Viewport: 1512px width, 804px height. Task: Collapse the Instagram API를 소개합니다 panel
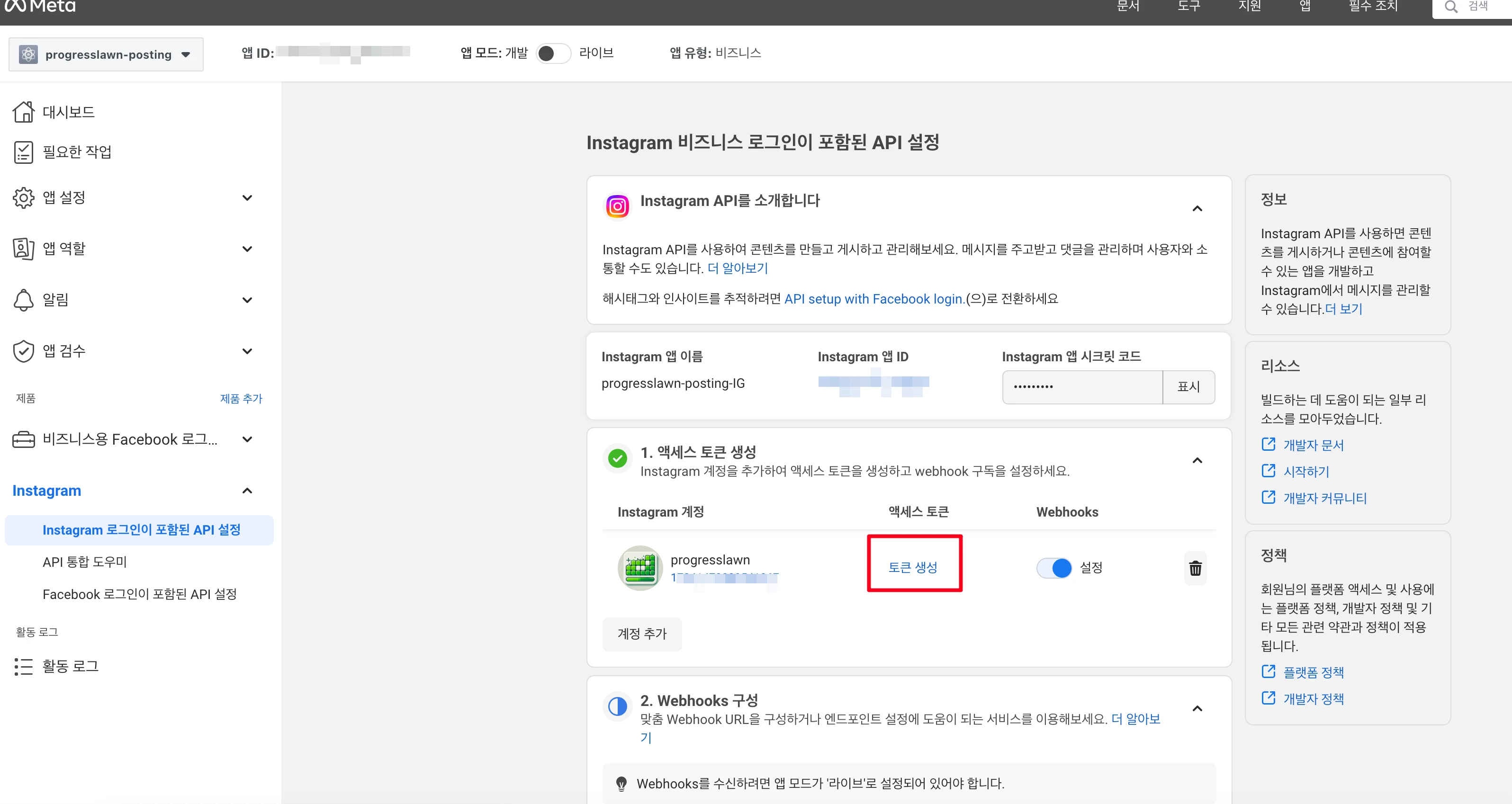point(1197,208)
